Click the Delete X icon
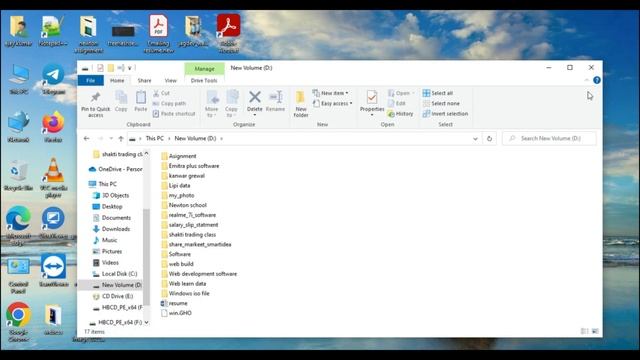Screen dimensions: 640x360 tap(255, 97)
